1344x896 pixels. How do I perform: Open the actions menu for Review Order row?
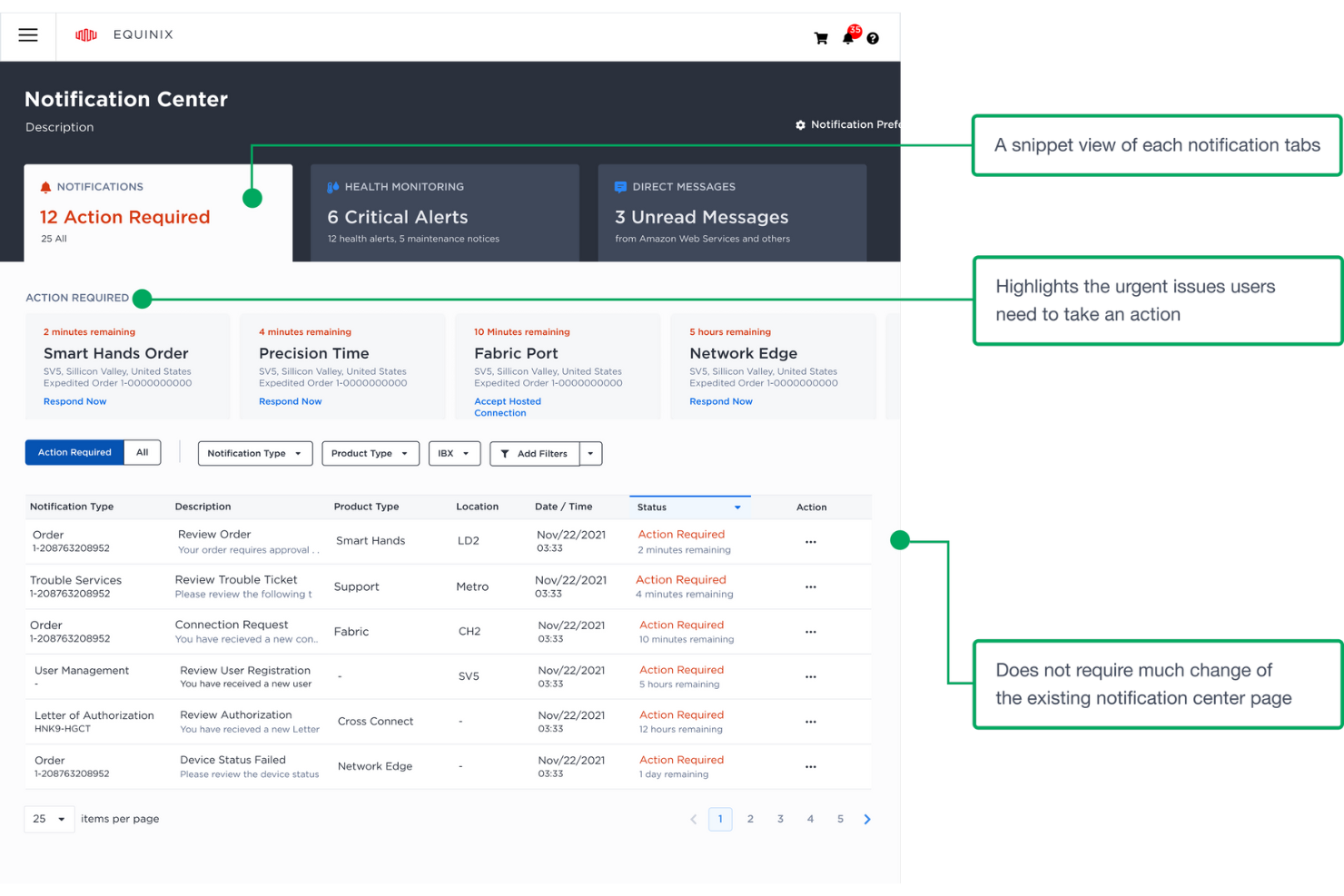[x=810, y=541]
